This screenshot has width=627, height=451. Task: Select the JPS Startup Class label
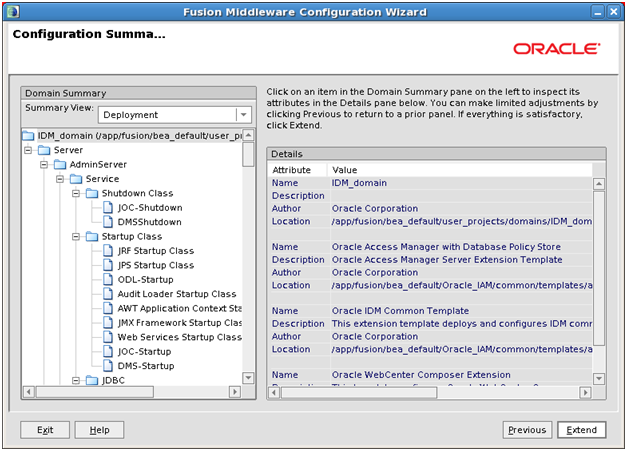tap(156, 265)
